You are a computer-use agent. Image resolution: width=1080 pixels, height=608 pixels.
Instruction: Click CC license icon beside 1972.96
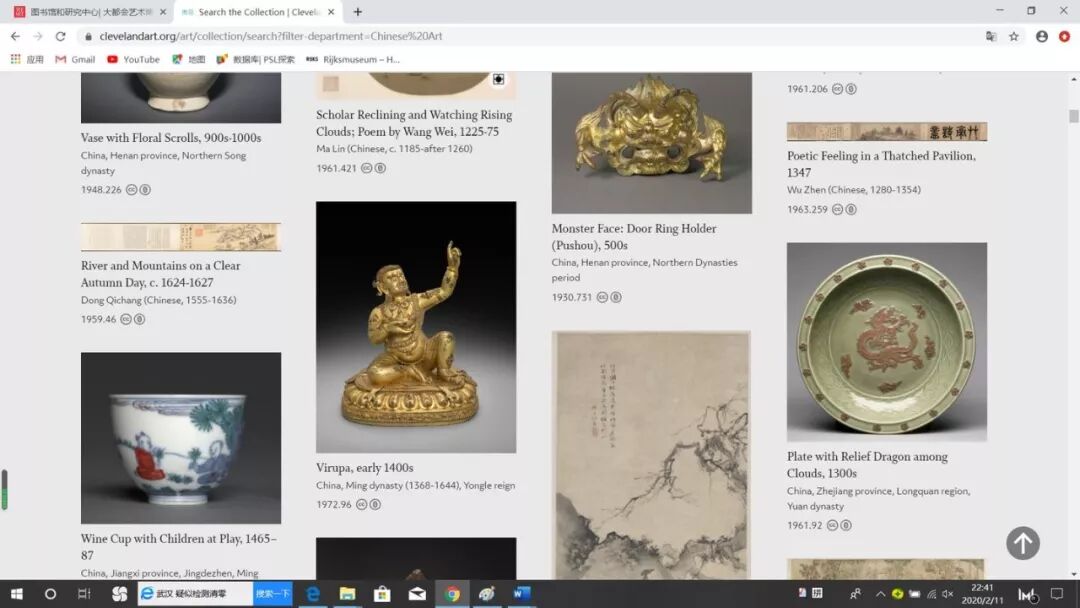362,505
